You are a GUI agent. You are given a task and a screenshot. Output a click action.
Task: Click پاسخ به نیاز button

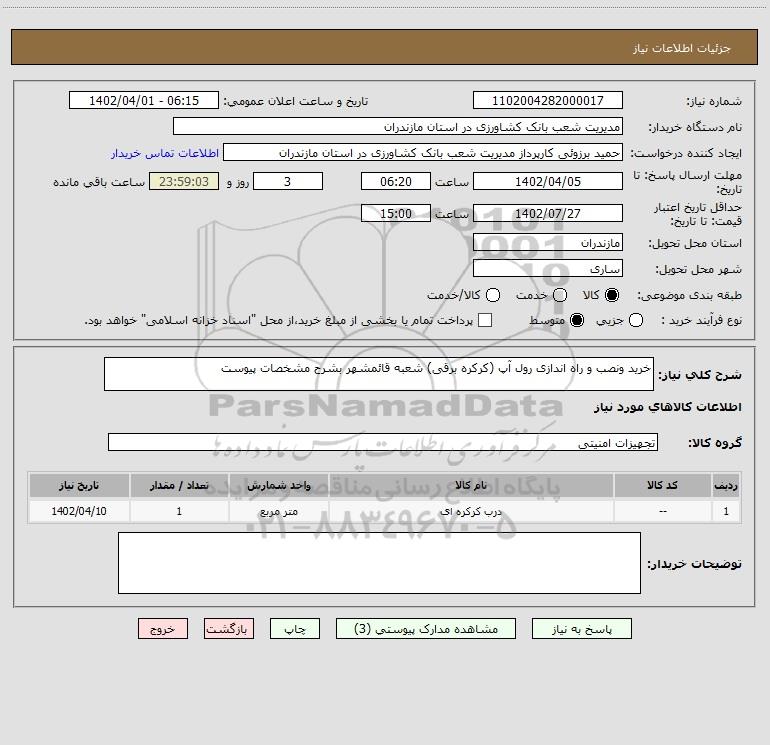click(x=582, y=629)
